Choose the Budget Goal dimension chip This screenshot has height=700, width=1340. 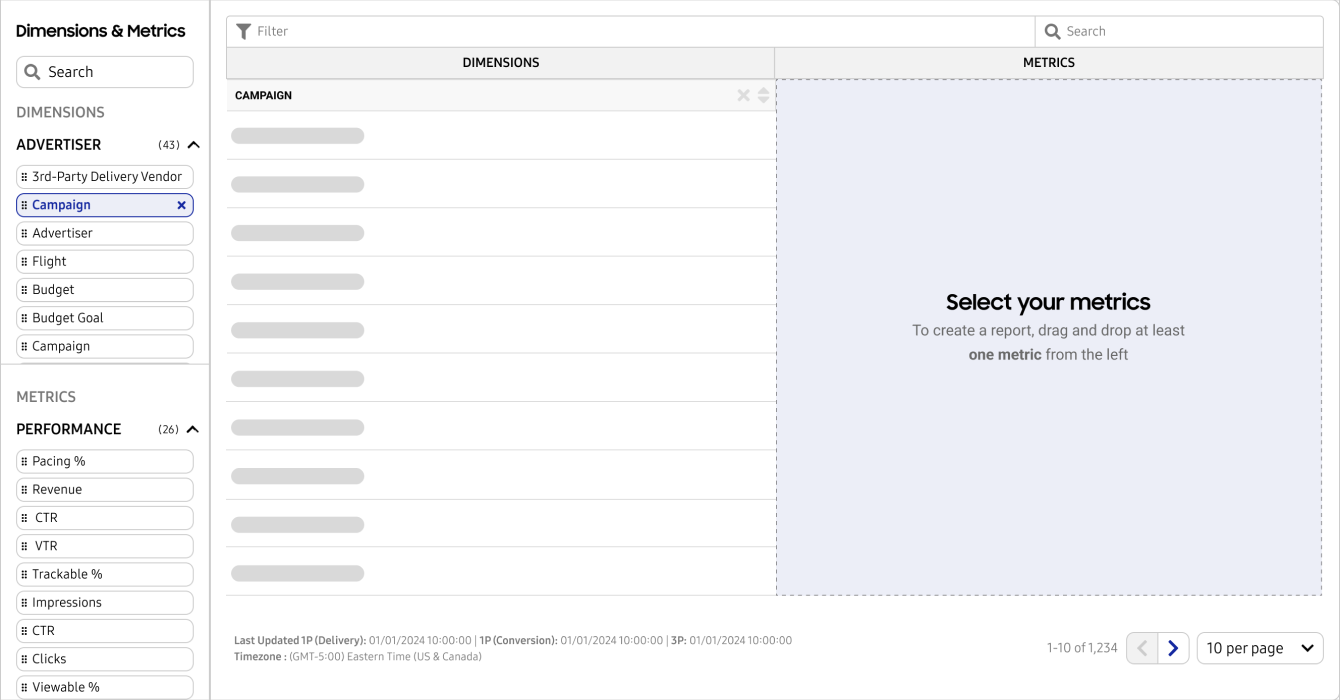click(x=106, y=318)
